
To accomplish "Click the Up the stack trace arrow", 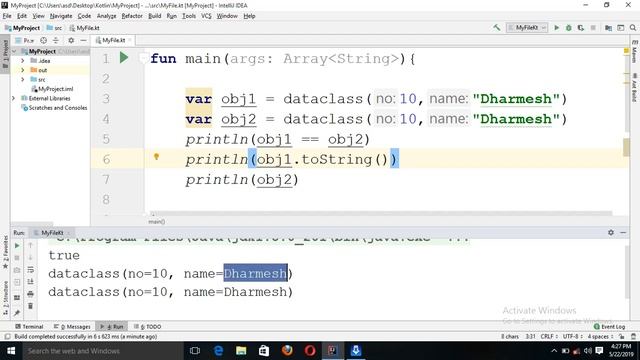I will click(31, 246).
